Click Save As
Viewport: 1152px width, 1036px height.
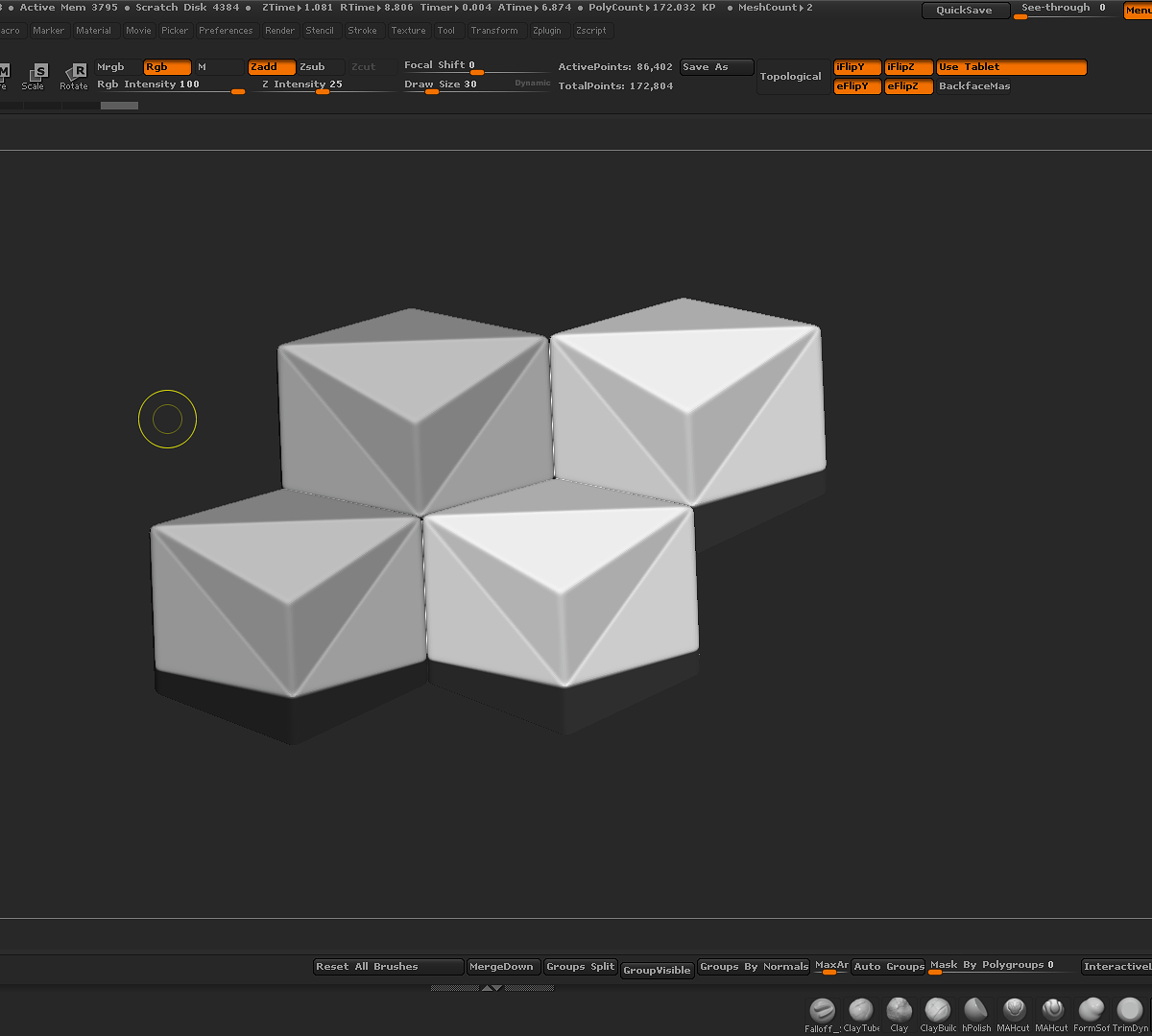click(x=716, y=67)
